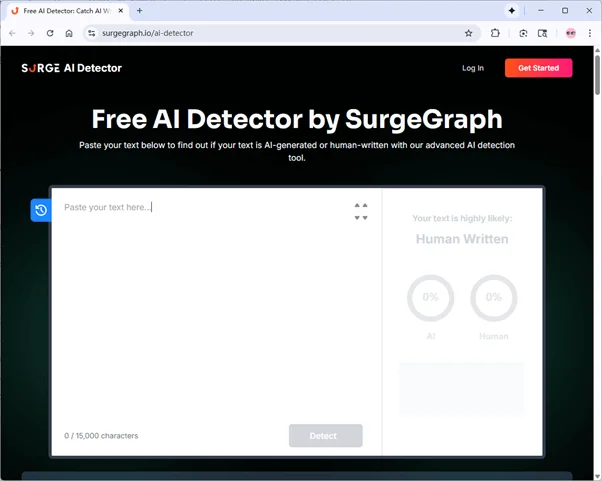Close the Free AI Detector tab
This screenshot has height=481, width=602.
click(x=121, y=11)
